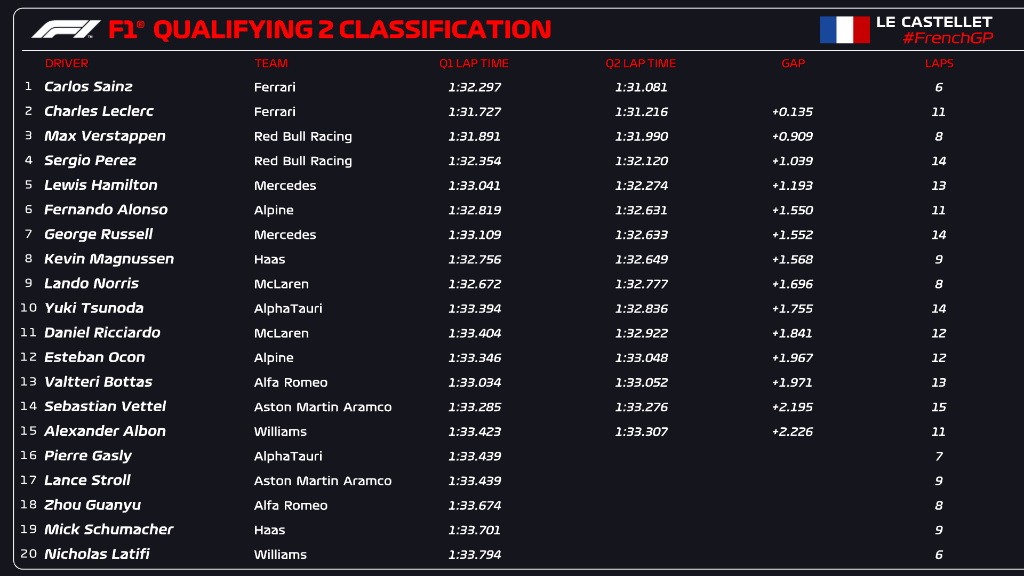Click the LAPS column header
Image resolution: width=1024 pixels, height=576 pixels.
click(939, 63)
